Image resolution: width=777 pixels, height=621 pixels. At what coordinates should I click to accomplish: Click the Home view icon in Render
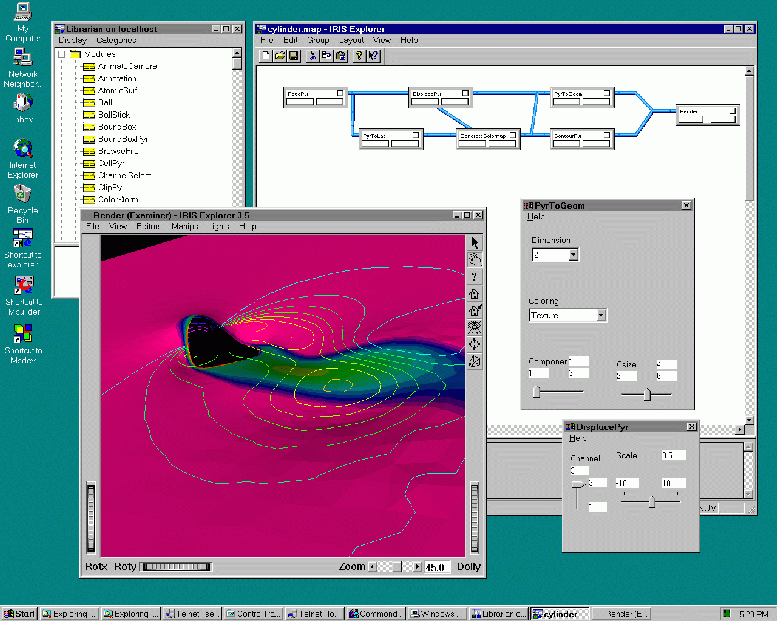[x=475, y=293]
